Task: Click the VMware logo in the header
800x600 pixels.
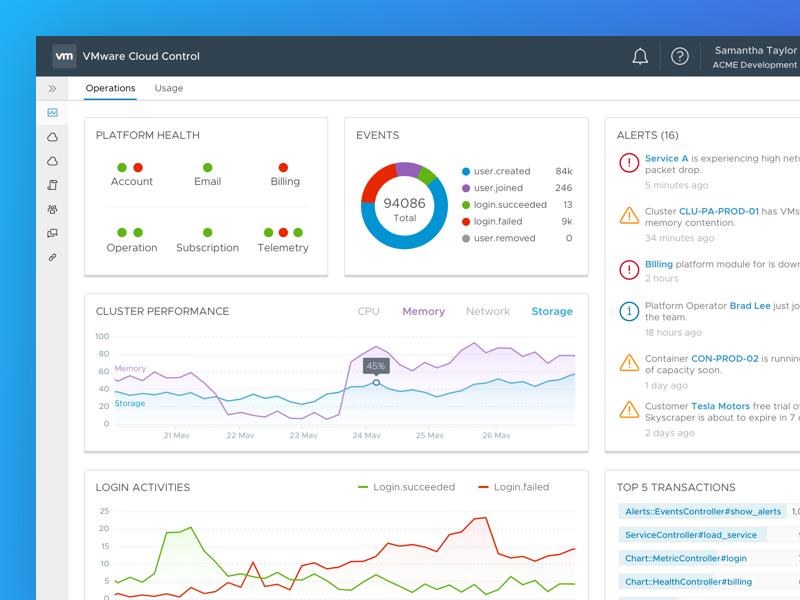Action: (x=65, y=56)
